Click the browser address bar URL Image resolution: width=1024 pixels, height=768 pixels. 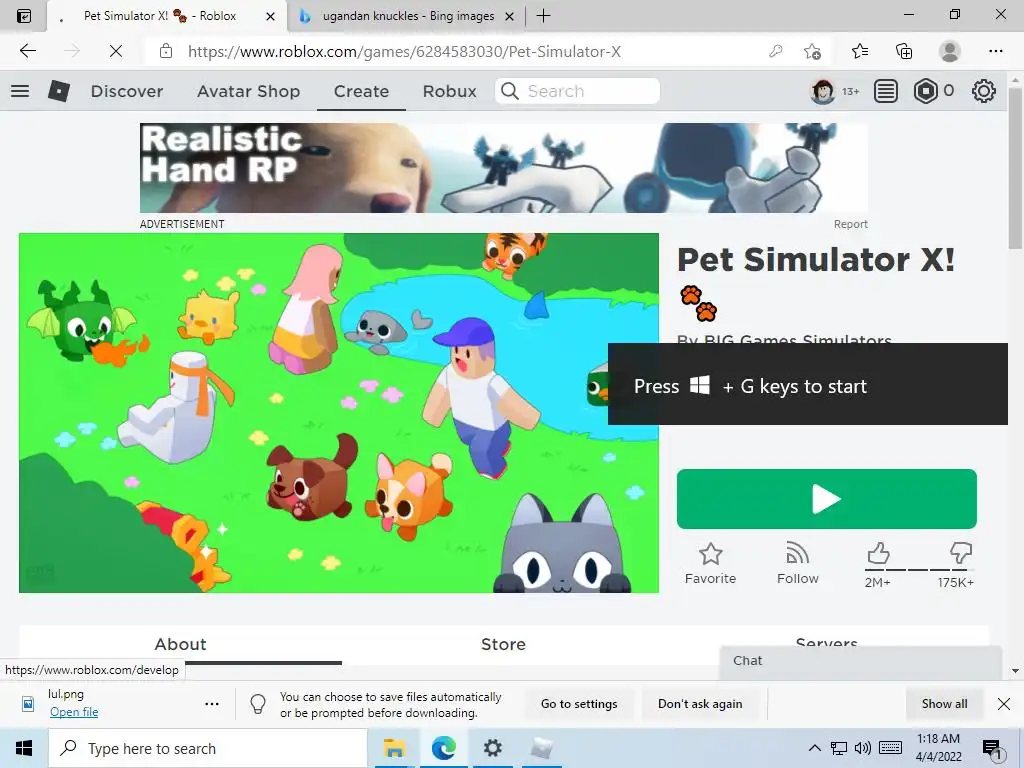tap(404, 52)
